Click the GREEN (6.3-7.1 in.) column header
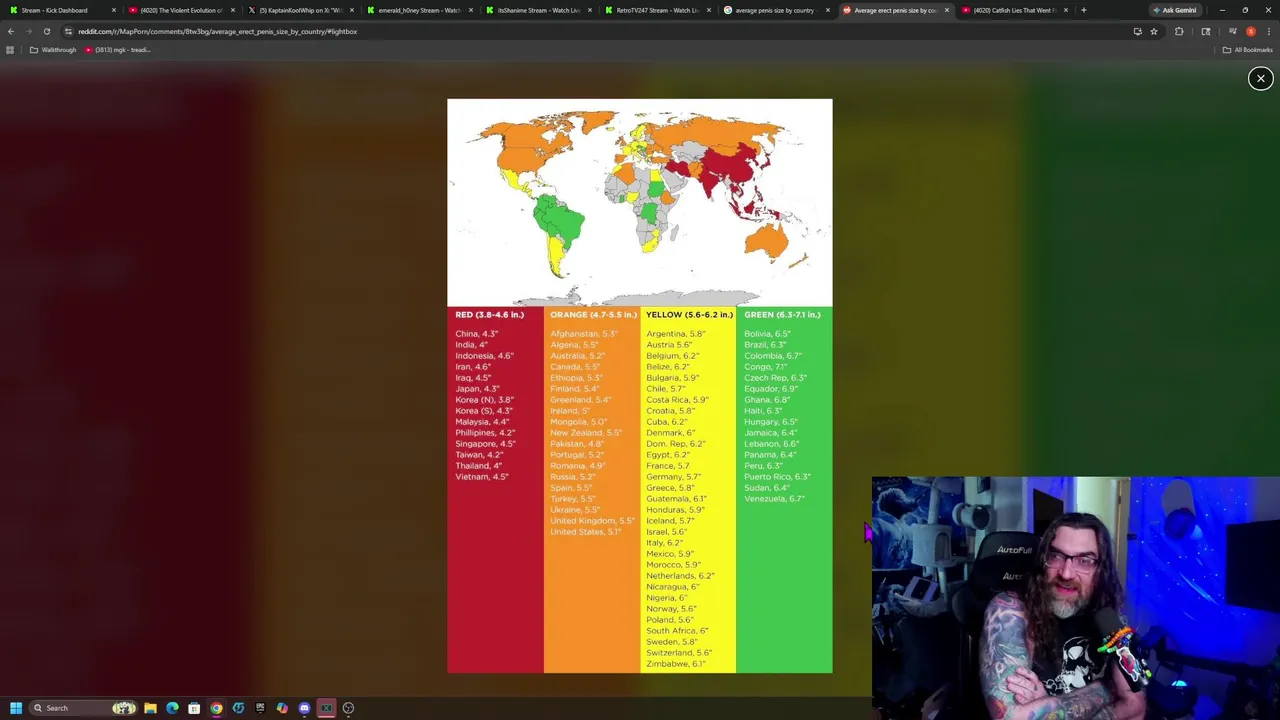The height and width of the screenshot is (720, 1280). click(x=782, y=315)
